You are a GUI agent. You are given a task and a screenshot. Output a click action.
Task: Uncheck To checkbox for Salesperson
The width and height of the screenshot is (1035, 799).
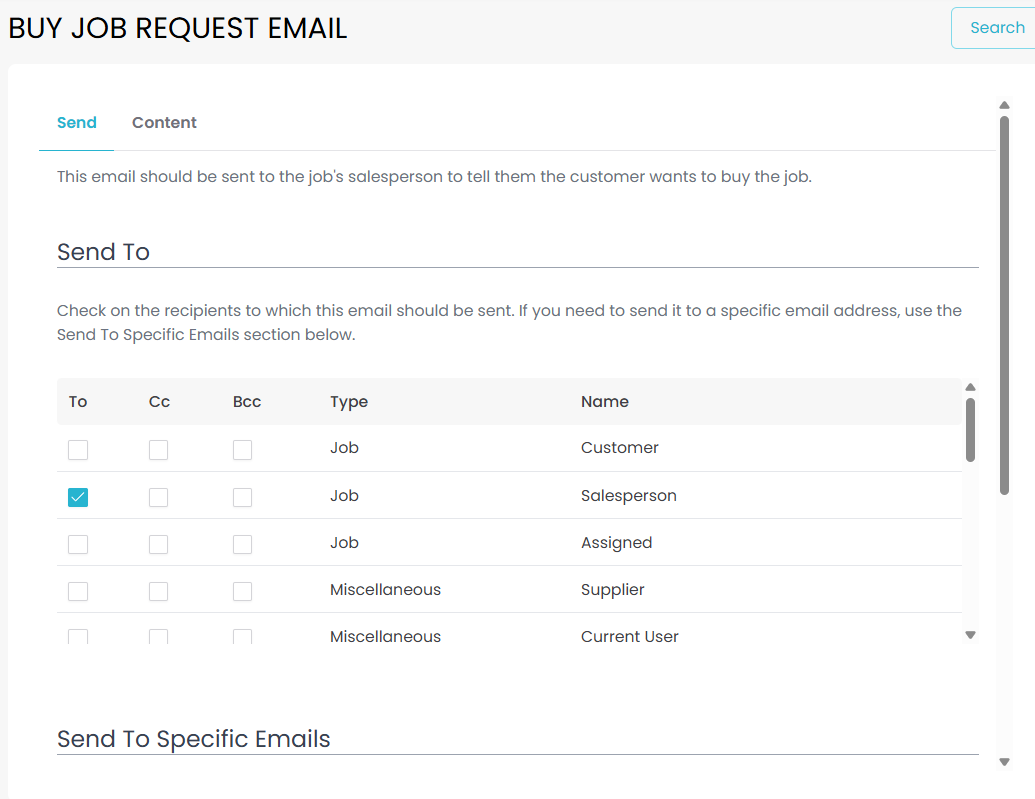[78, 497]
